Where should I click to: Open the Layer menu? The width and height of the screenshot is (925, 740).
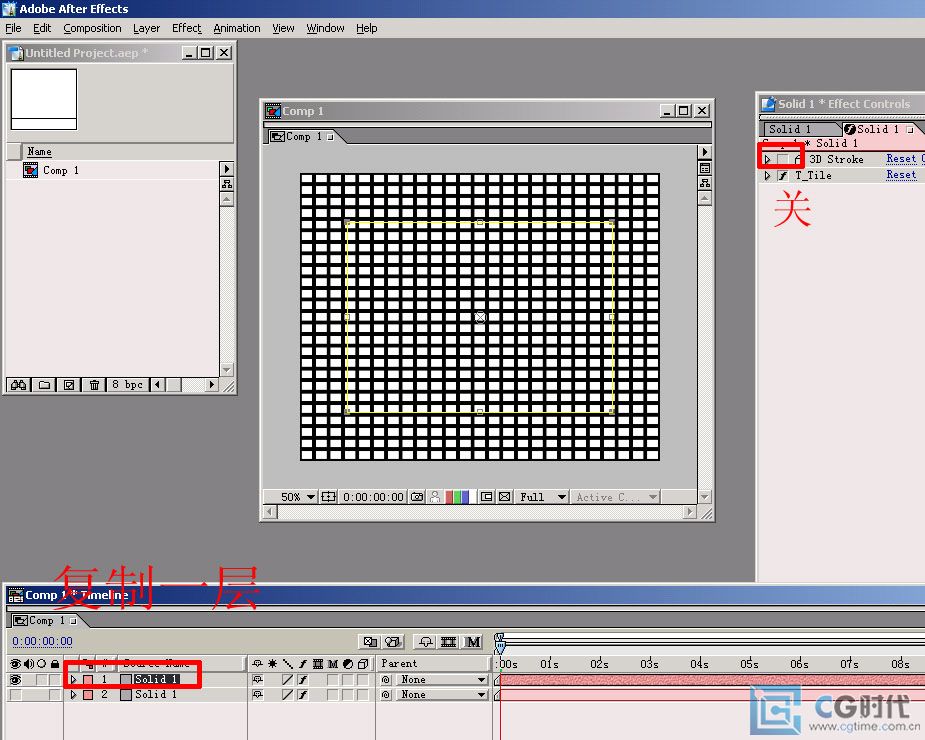point(146,28)
